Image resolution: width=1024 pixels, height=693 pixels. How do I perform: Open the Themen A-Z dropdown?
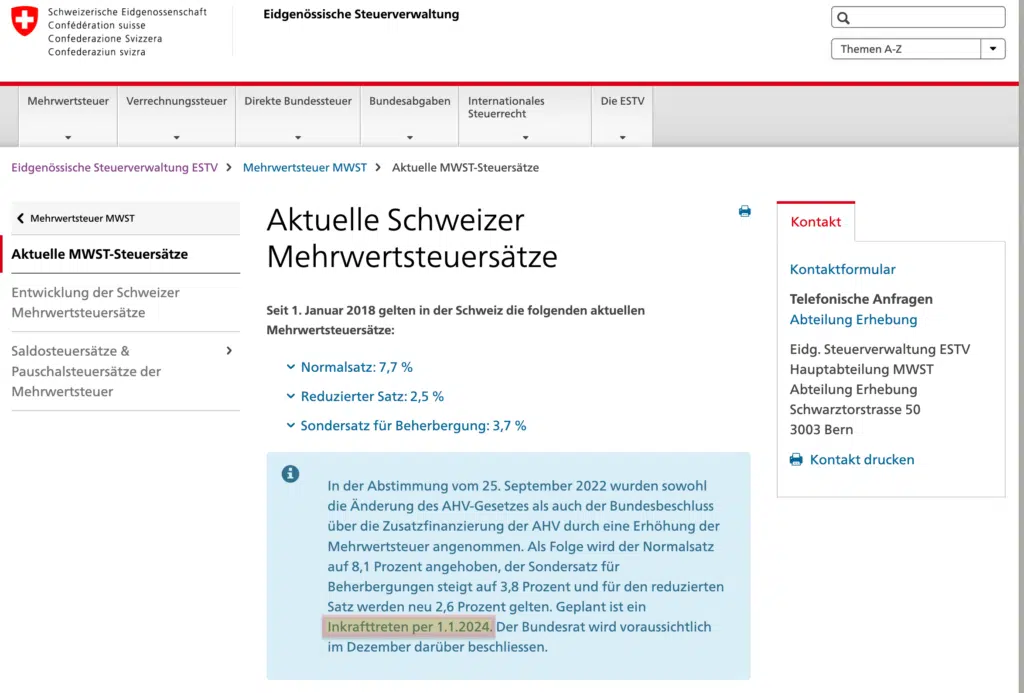point(918,49)
